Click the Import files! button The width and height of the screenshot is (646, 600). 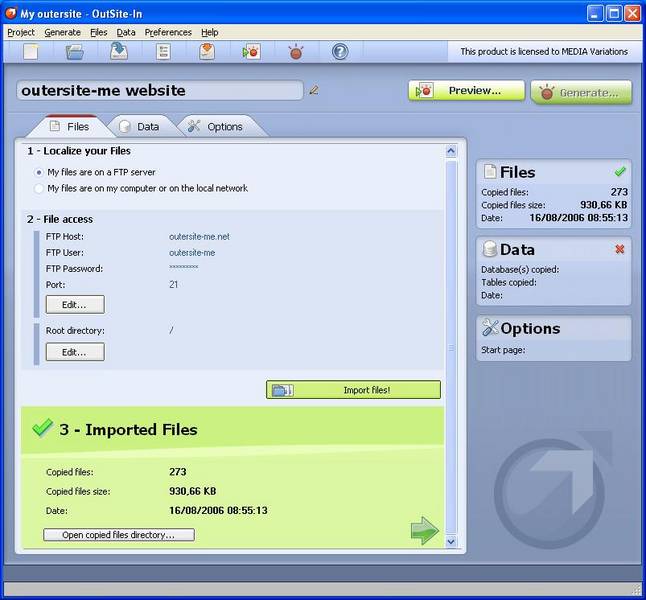[x=353, y=389]
